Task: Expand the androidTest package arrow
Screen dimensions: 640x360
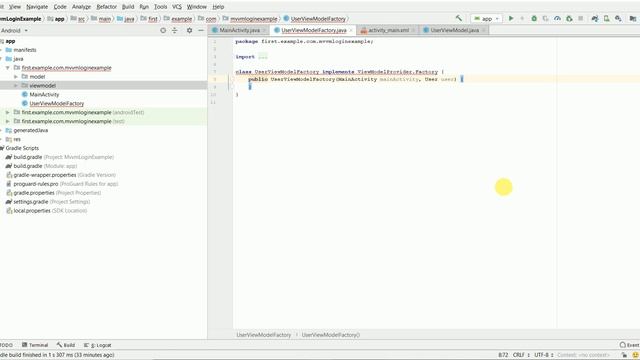Action: coord(8,112)
